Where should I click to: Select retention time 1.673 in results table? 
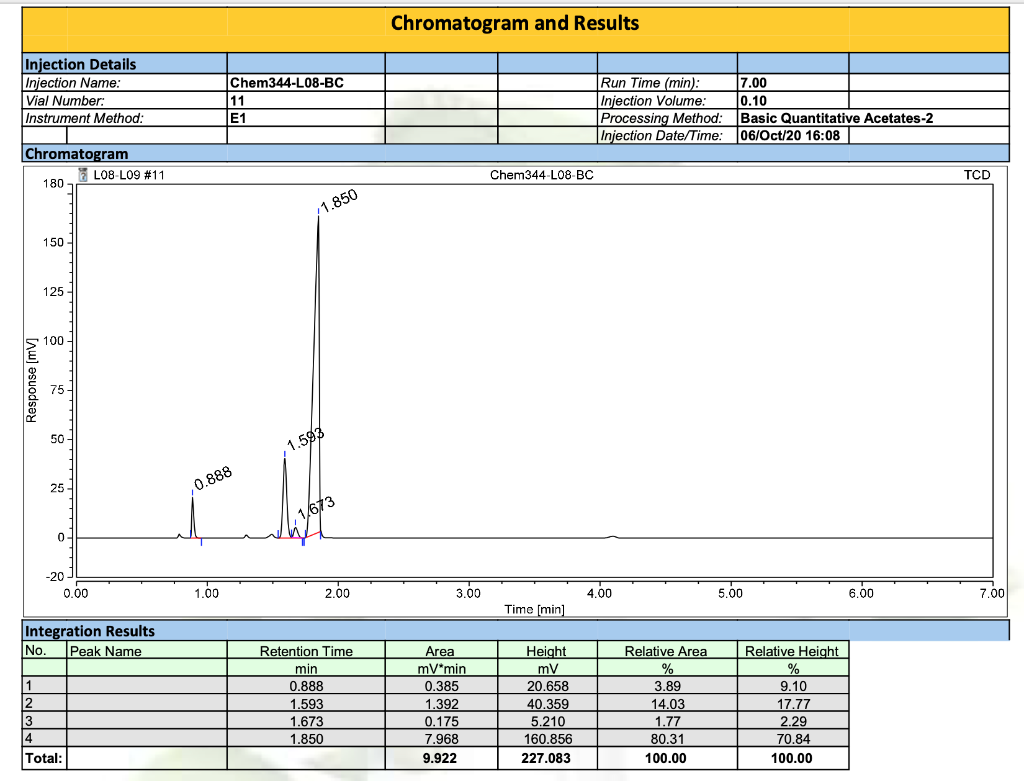coord(306,722)
